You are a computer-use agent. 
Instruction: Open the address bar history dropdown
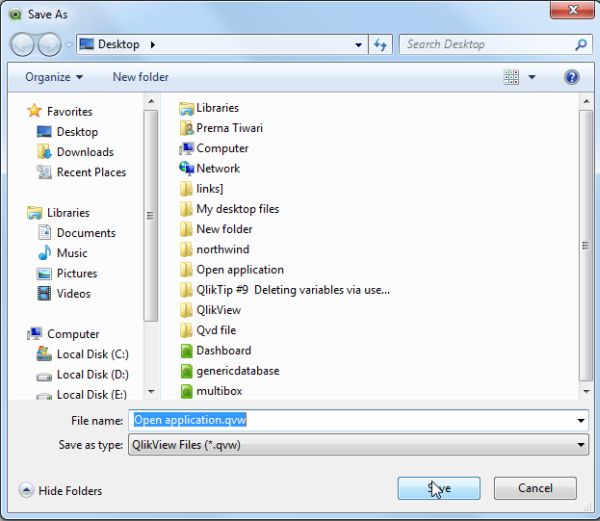358,45
